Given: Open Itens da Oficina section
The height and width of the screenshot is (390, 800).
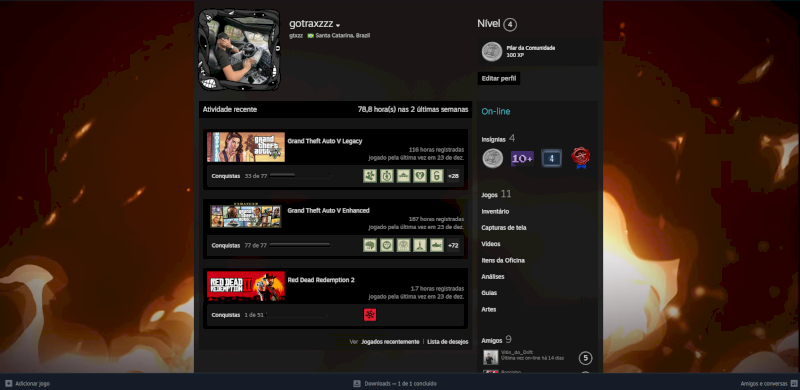Looking at the screenshot, I should pos(503,260).
